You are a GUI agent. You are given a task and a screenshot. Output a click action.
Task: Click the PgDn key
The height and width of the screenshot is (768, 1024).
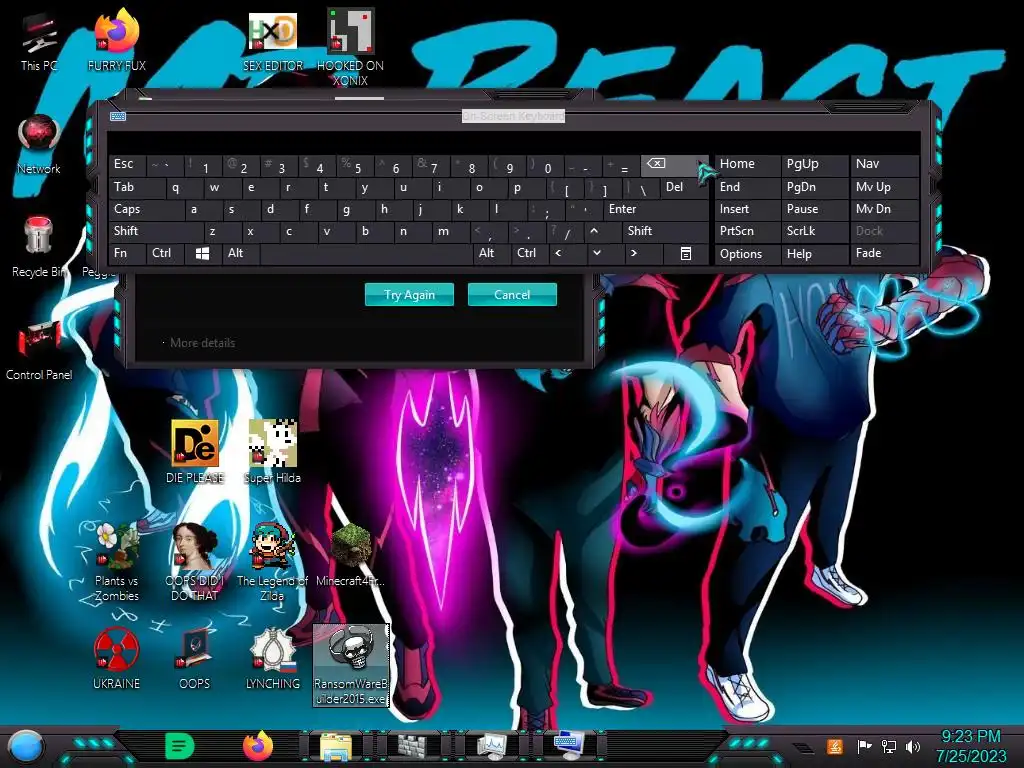[814, 187]
